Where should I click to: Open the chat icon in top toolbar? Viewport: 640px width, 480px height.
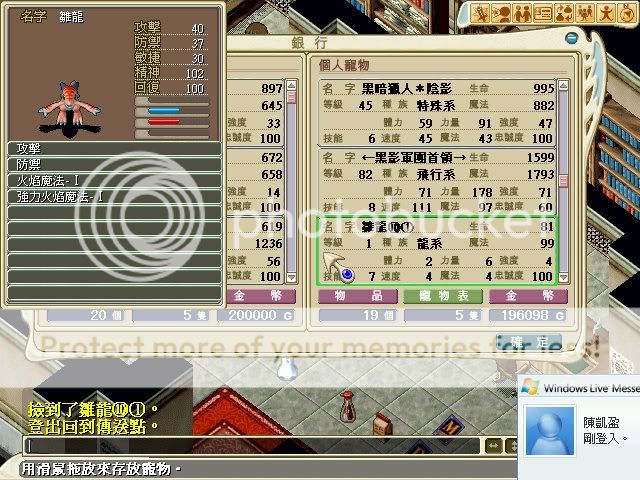(x=503, y=13)
